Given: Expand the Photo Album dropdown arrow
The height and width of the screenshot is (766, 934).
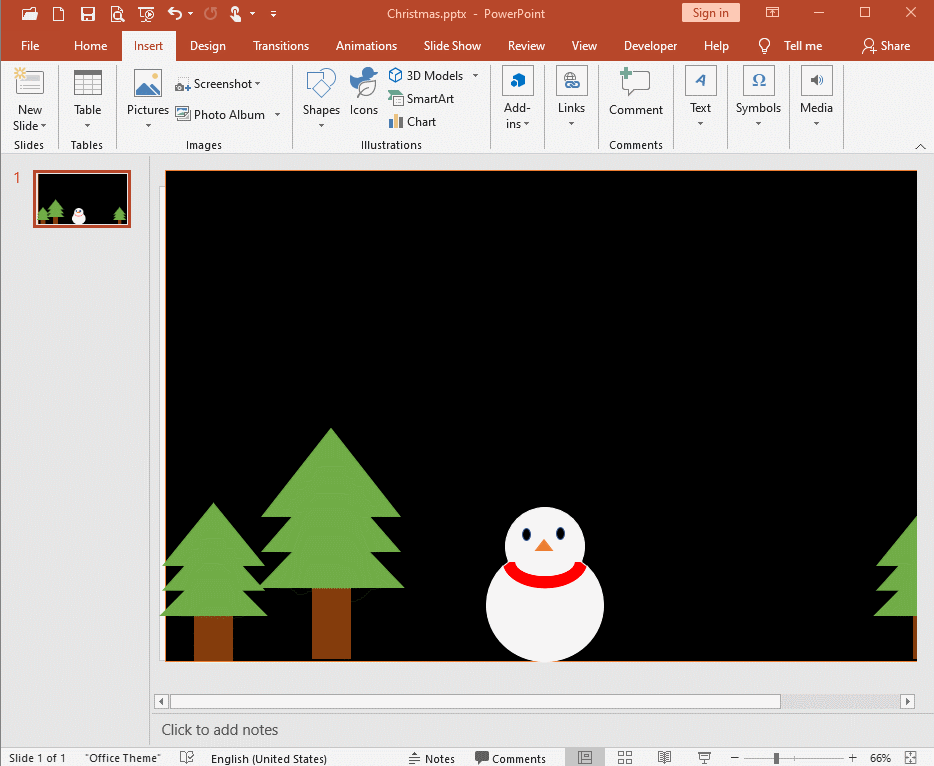Looking at the screenshot, I should click(x=278, y=114).
